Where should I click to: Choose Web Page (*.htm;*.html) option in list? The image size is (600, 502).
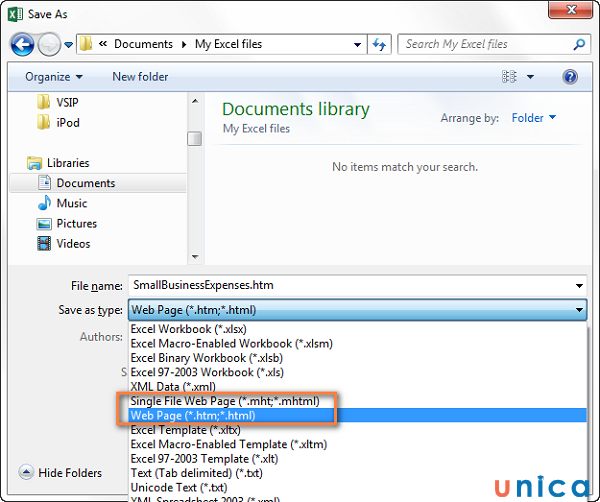357,416
